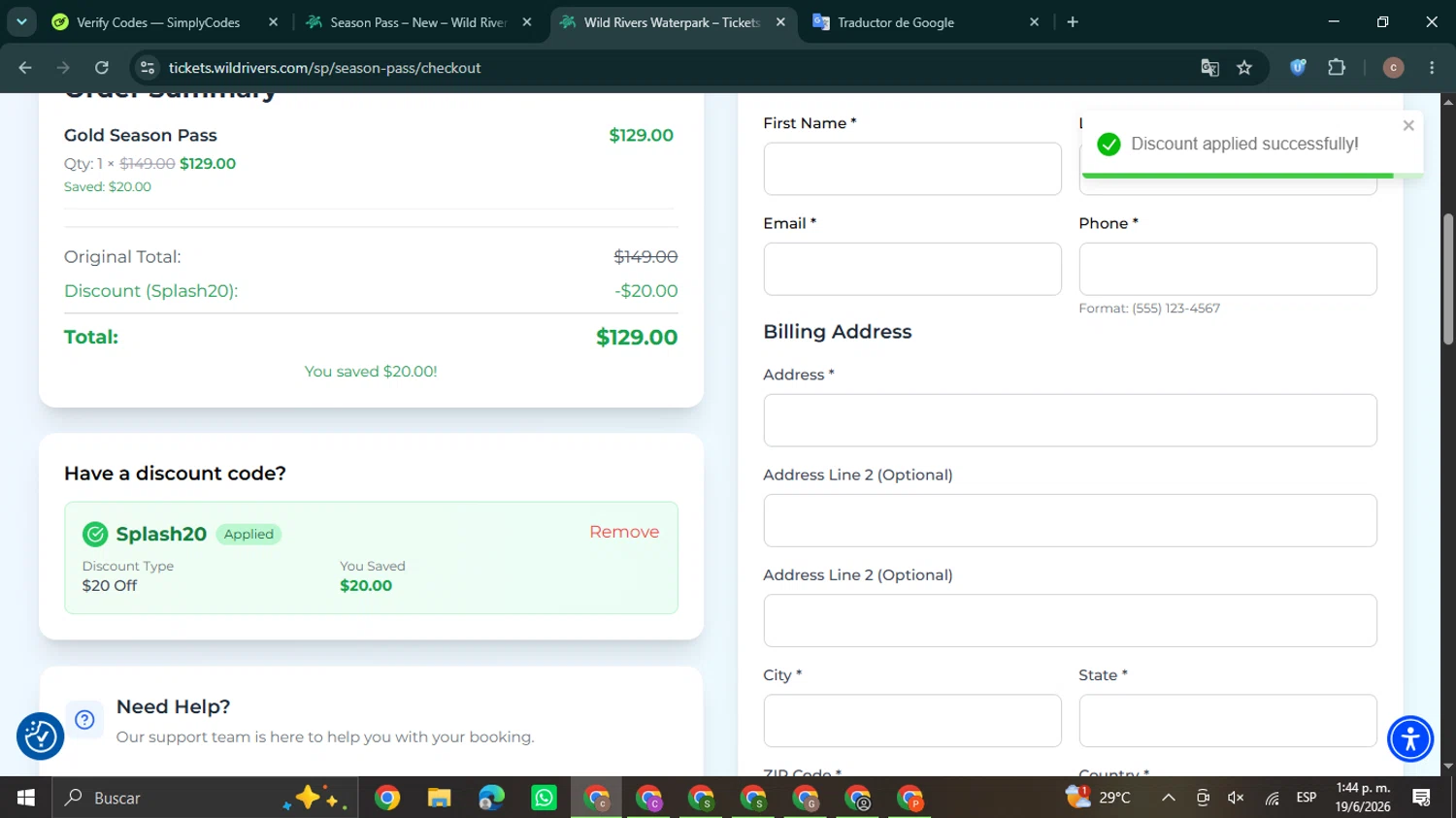This screenshot has width=1456, height=818.
Task: Click the browser address bar URL
Action: coord(325,68)
